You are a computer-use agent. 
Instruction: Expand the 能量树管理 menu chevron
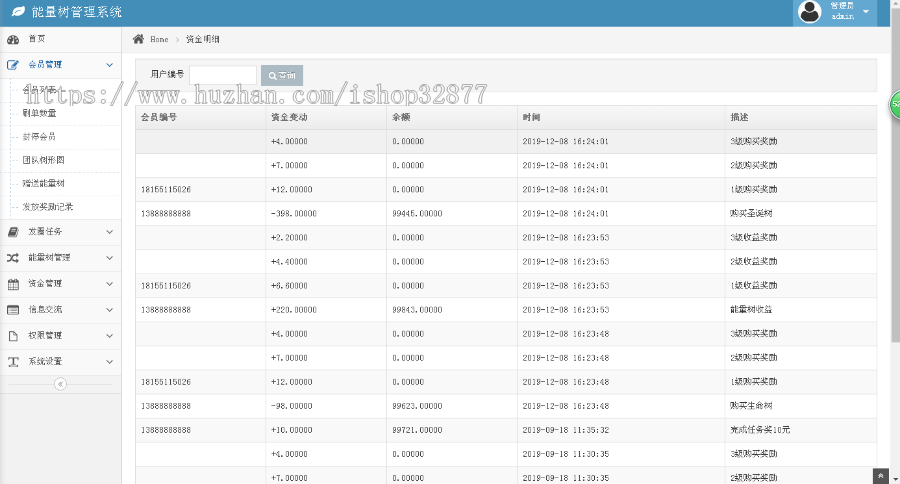click(x=109, y=258)
